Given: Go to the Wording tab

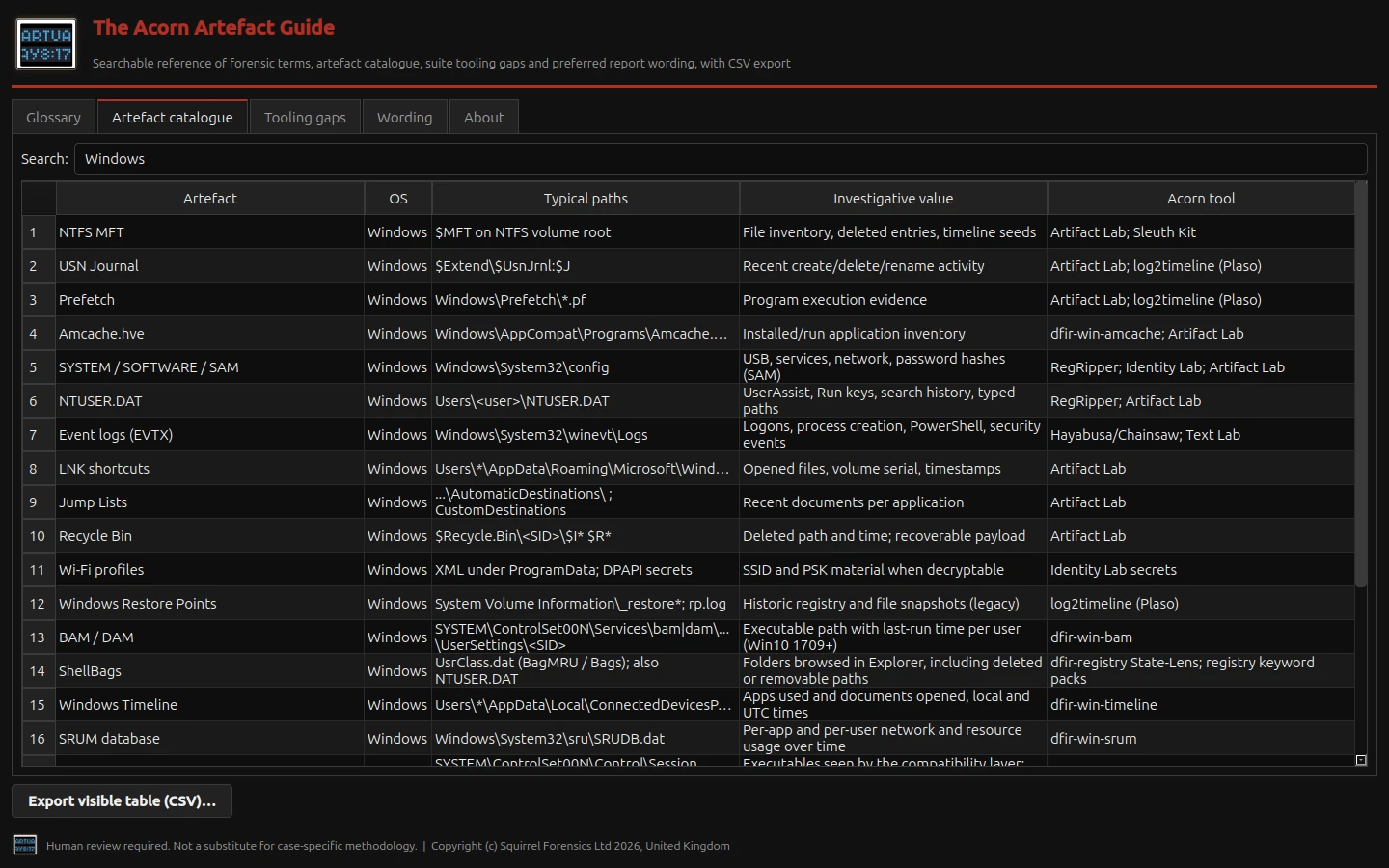Looking at the screenshot, I should click(x=405, y=117).
